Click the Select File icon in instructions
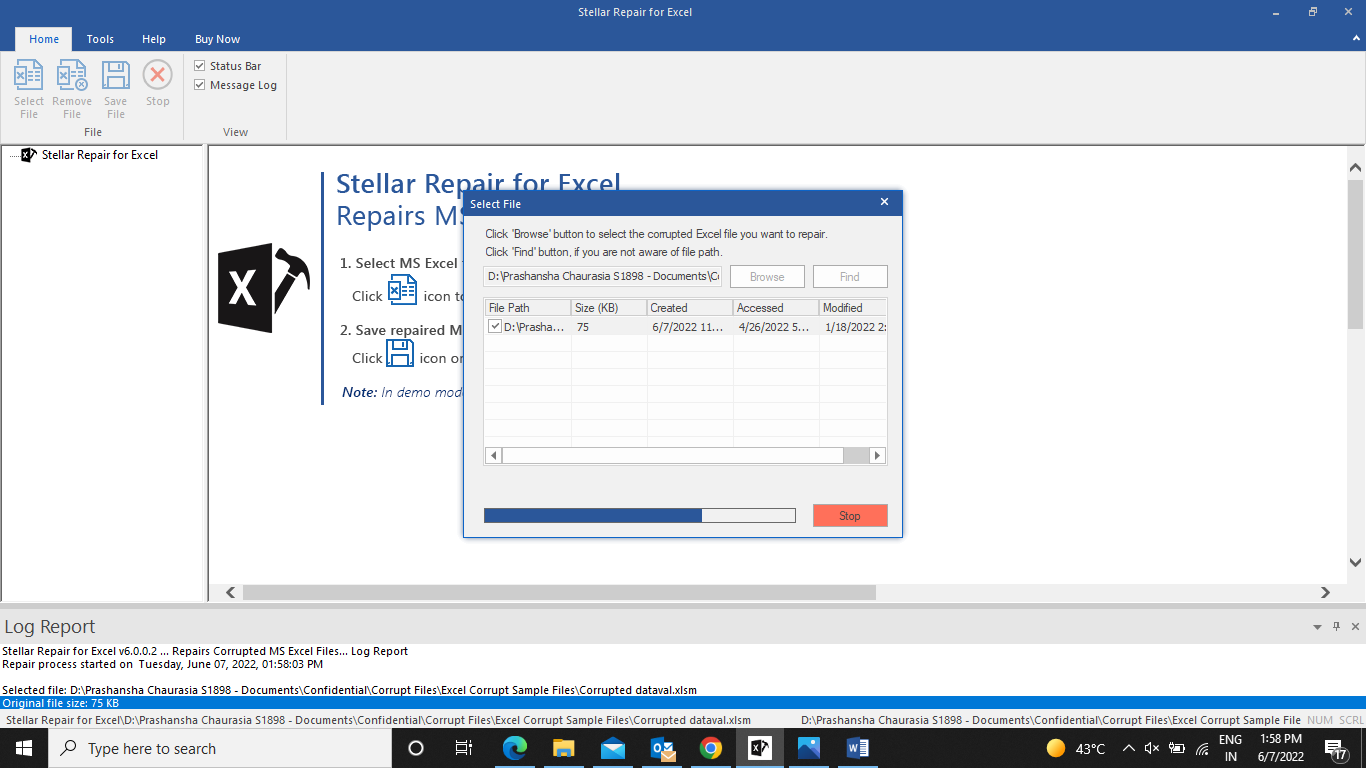 pos(402,290)
